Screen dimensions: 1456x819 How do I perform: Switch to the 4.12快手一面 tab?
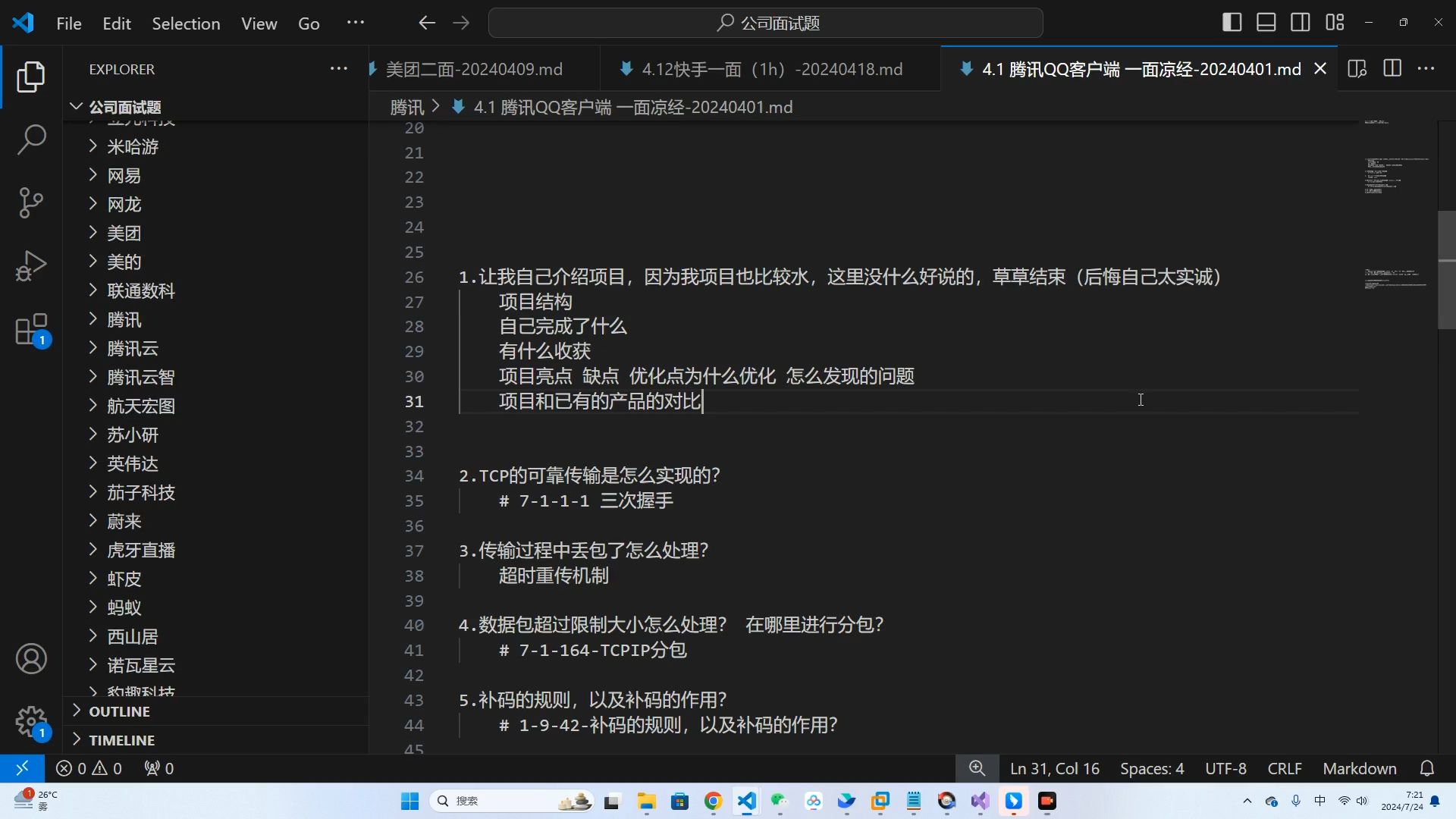coord(770,69)
